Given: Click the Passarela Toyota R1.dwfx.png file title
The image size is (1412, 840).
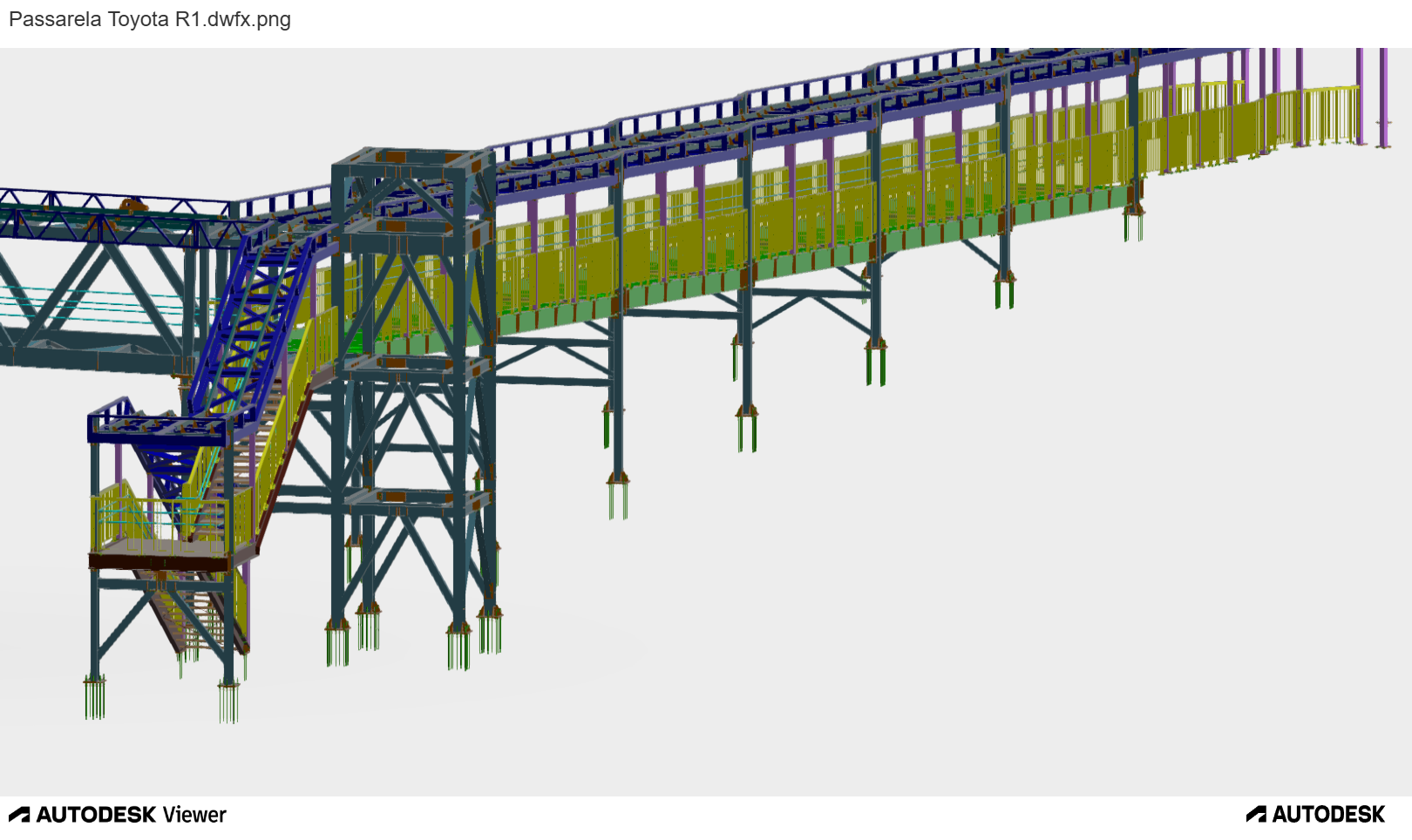Looking at the screenshot, I should 150,19.
